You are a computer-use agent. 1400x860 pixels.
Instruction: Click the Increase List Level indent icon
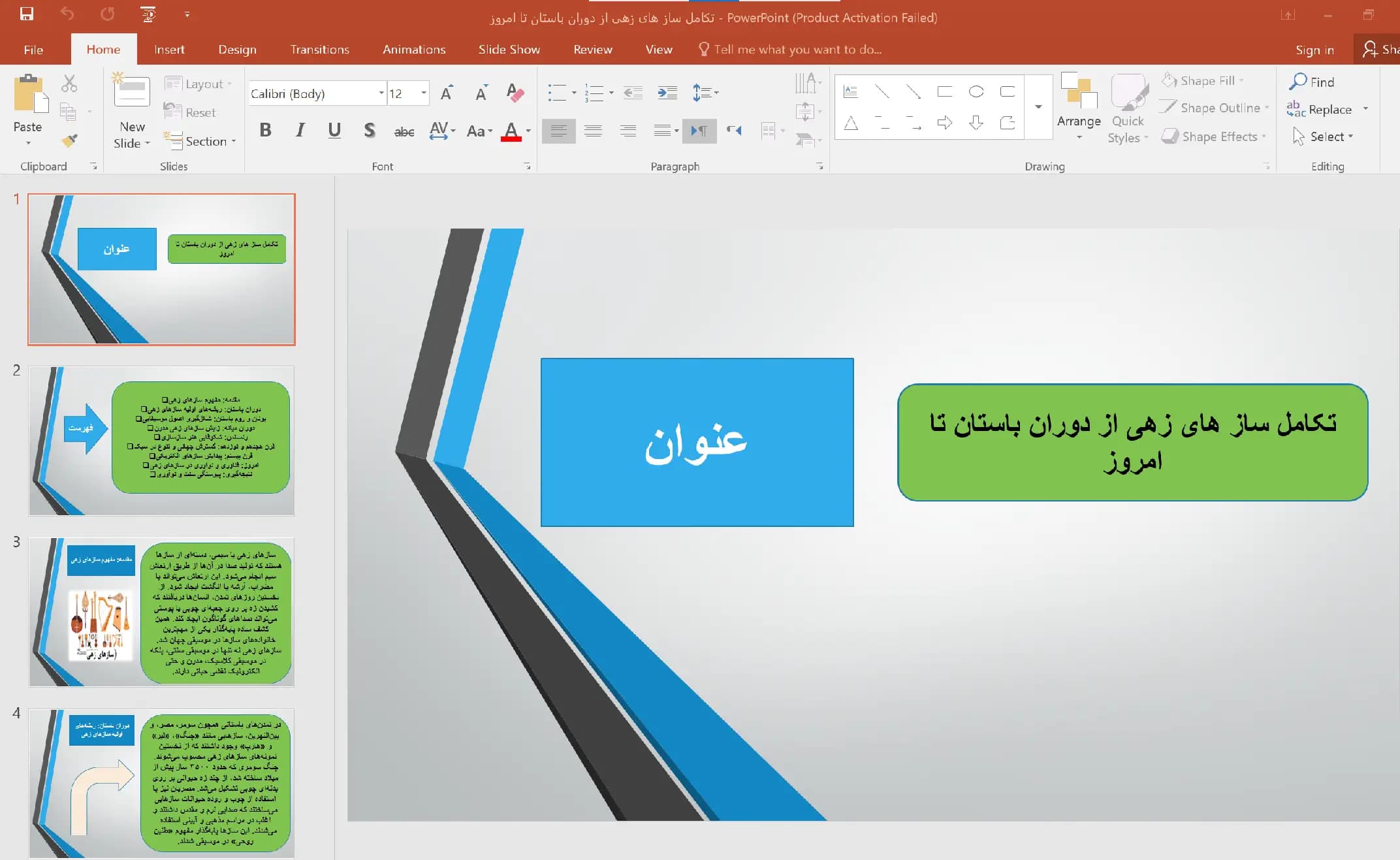pyautogui.click(x=667, y=93)
